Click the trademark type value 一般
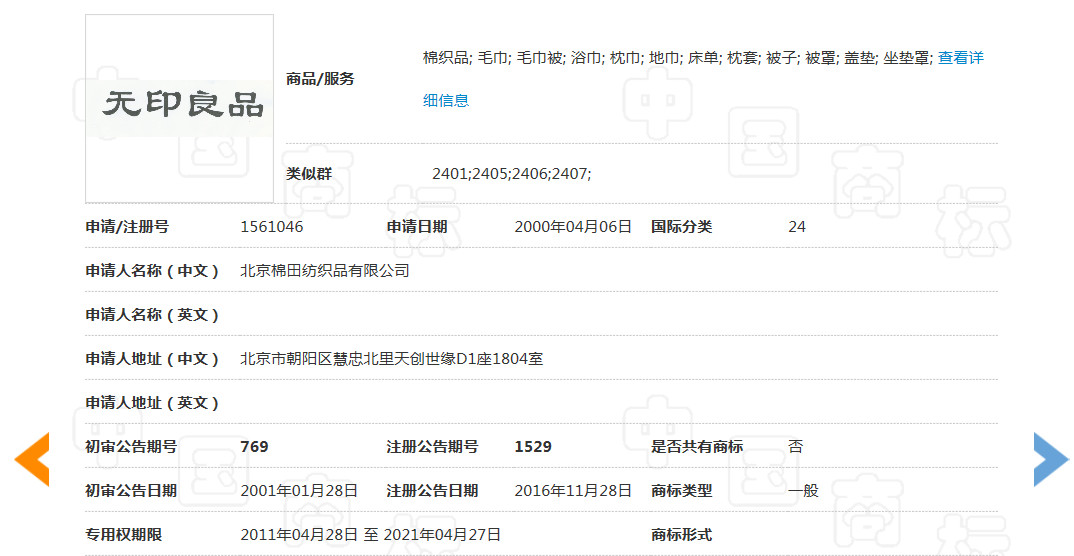Screen dimensions: 1074x556 click(x=803, y=491)
